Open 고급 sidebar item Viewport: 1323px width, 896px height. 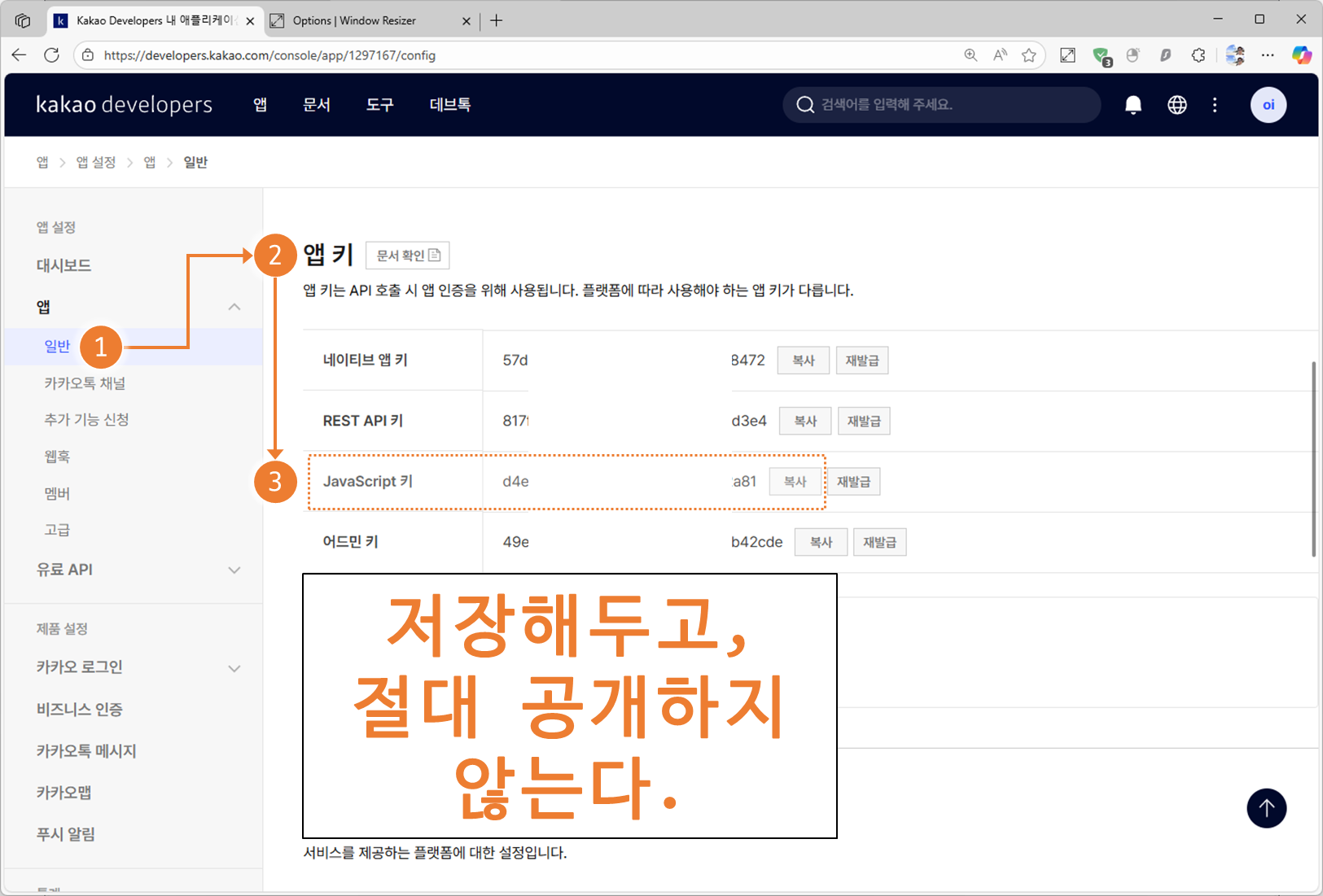click(x=57, y=530)
